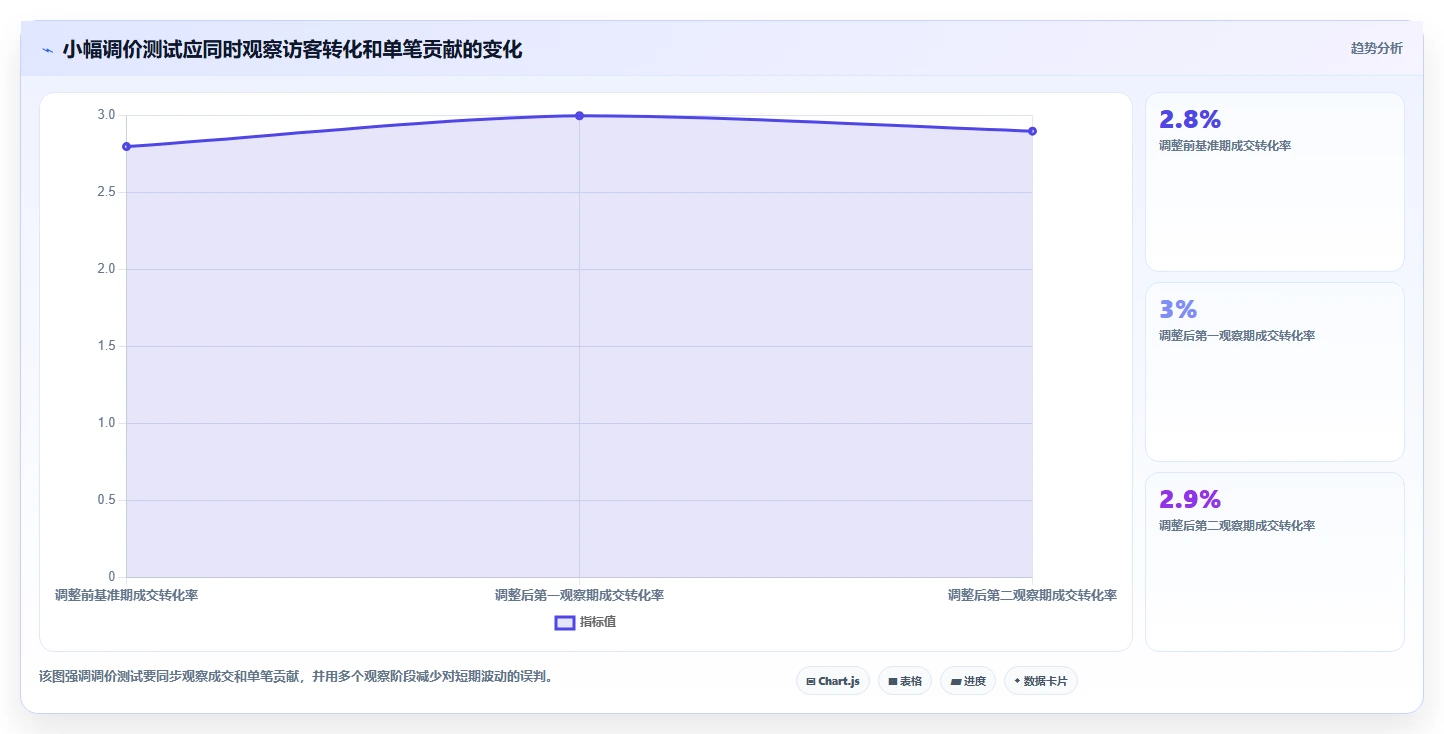Select the 数据卡片 tag
This screenshot has height=734, width=1444.
1041,681
